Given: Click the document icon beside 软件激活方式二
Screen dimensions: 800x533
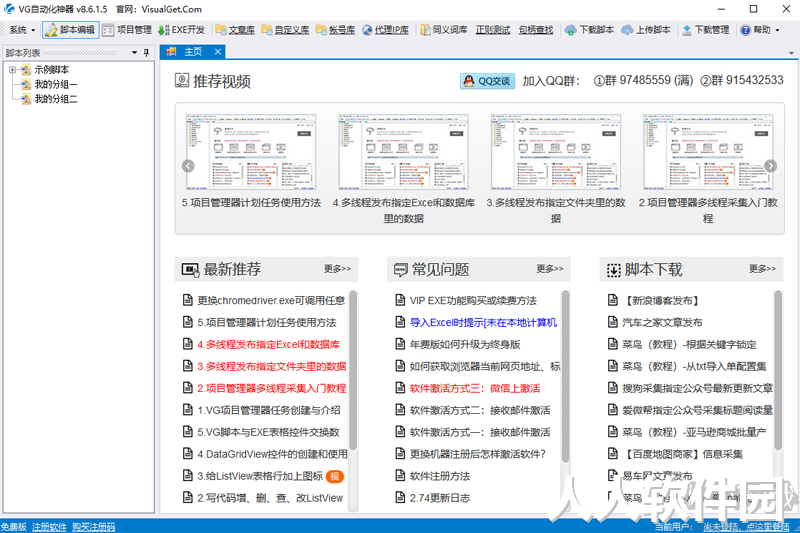Looking at the screenshot, I should [x=401, y=410].
